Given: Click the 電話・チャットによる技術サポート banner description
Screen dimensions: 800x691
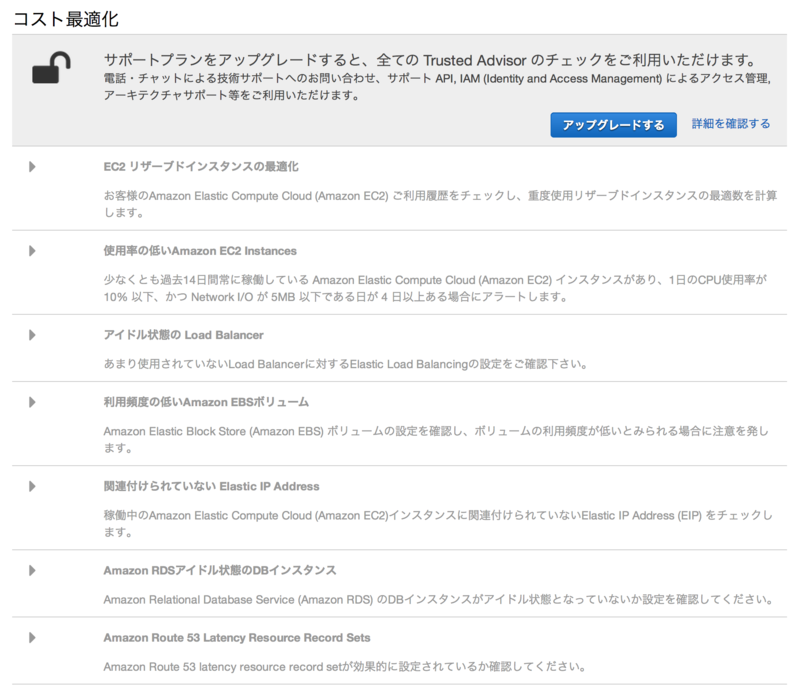Looking at the screenshot, I should pos(437,87).
